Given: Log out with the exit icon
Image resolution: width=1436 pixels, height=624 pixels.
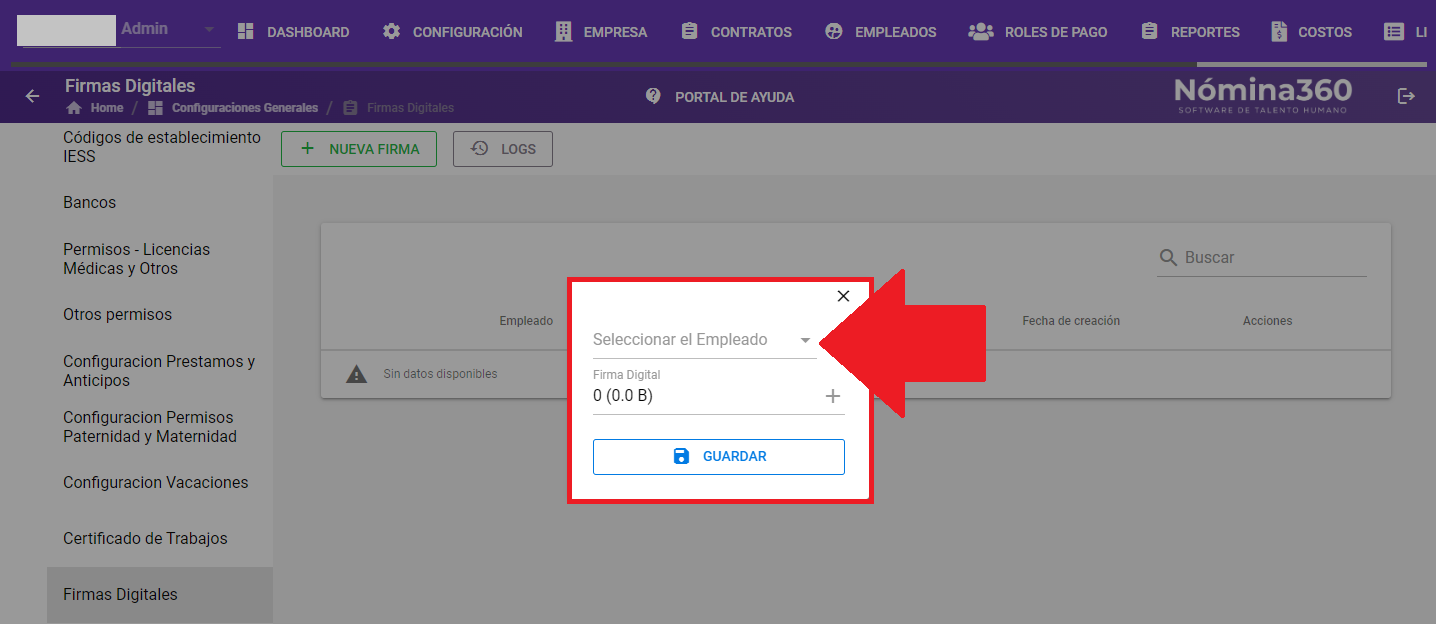Looking at the screenshot, I should pyautogui.click(x=1406, y=96).
